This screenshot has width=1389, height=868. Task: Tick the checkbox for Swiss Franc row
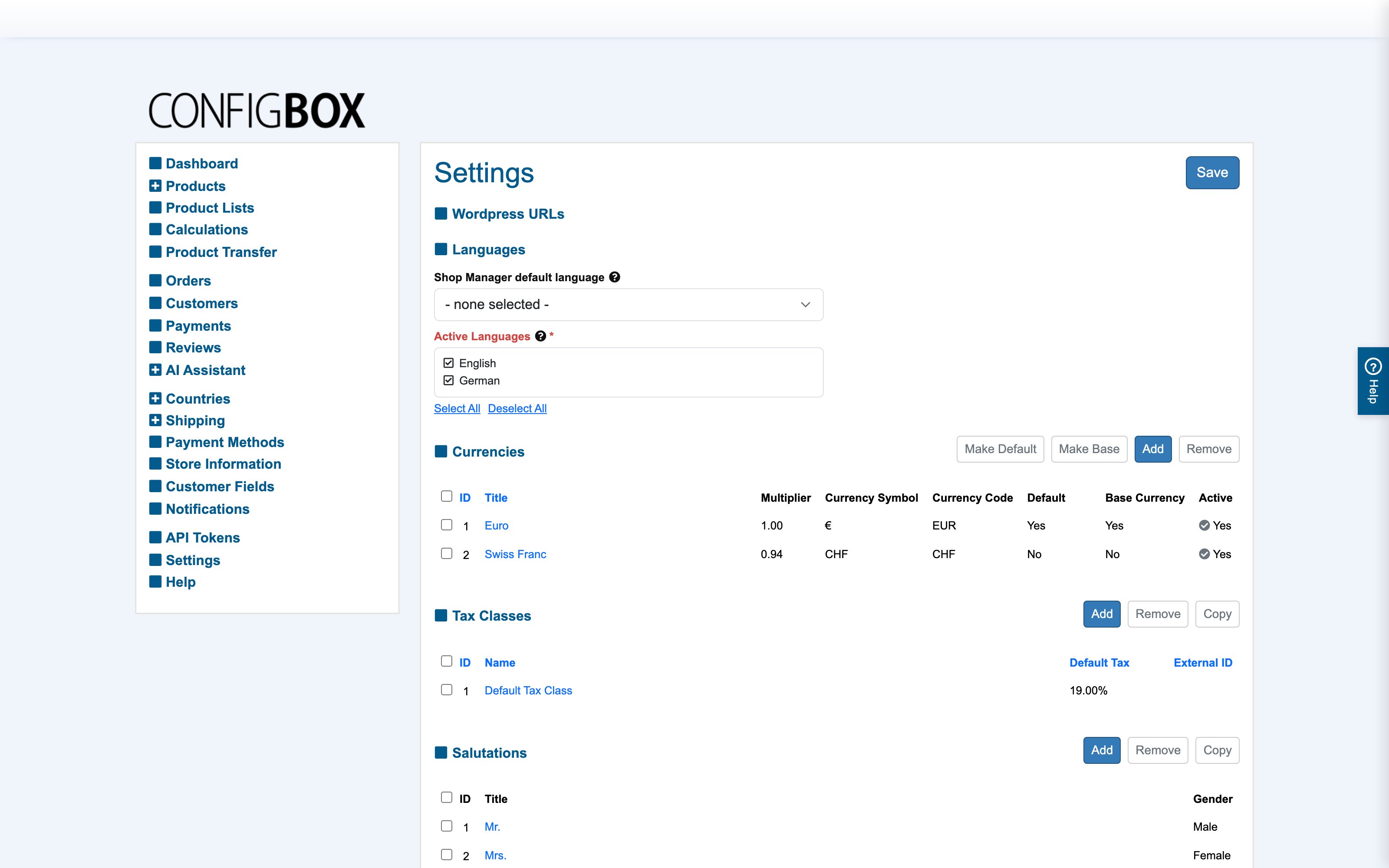447,553
